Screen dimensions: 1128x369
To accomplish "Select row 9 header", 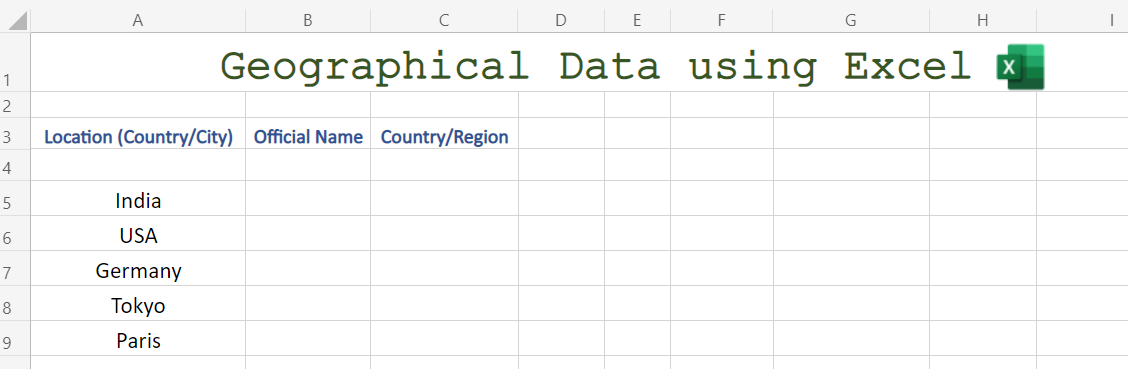I will [15, 338].
